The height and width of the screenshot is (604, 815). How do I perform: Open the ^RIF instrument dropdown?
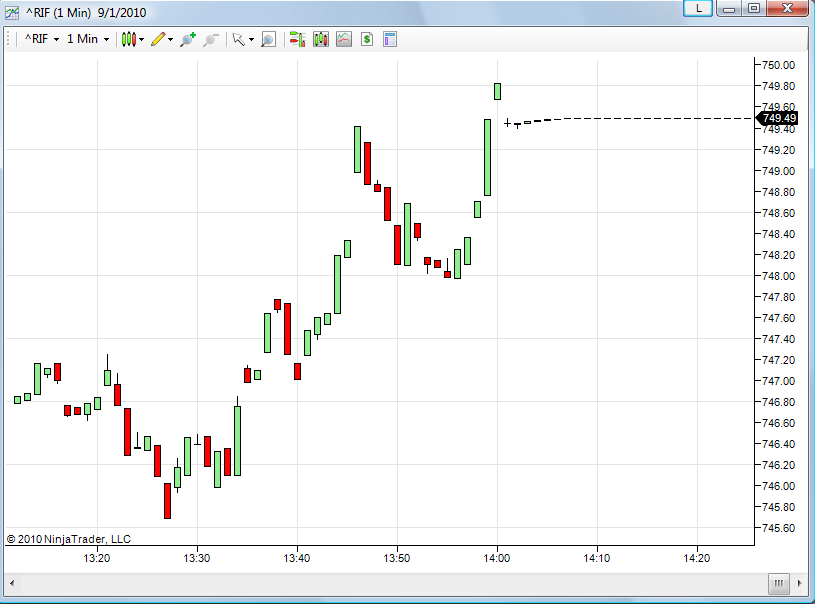(x=42, y=39)
